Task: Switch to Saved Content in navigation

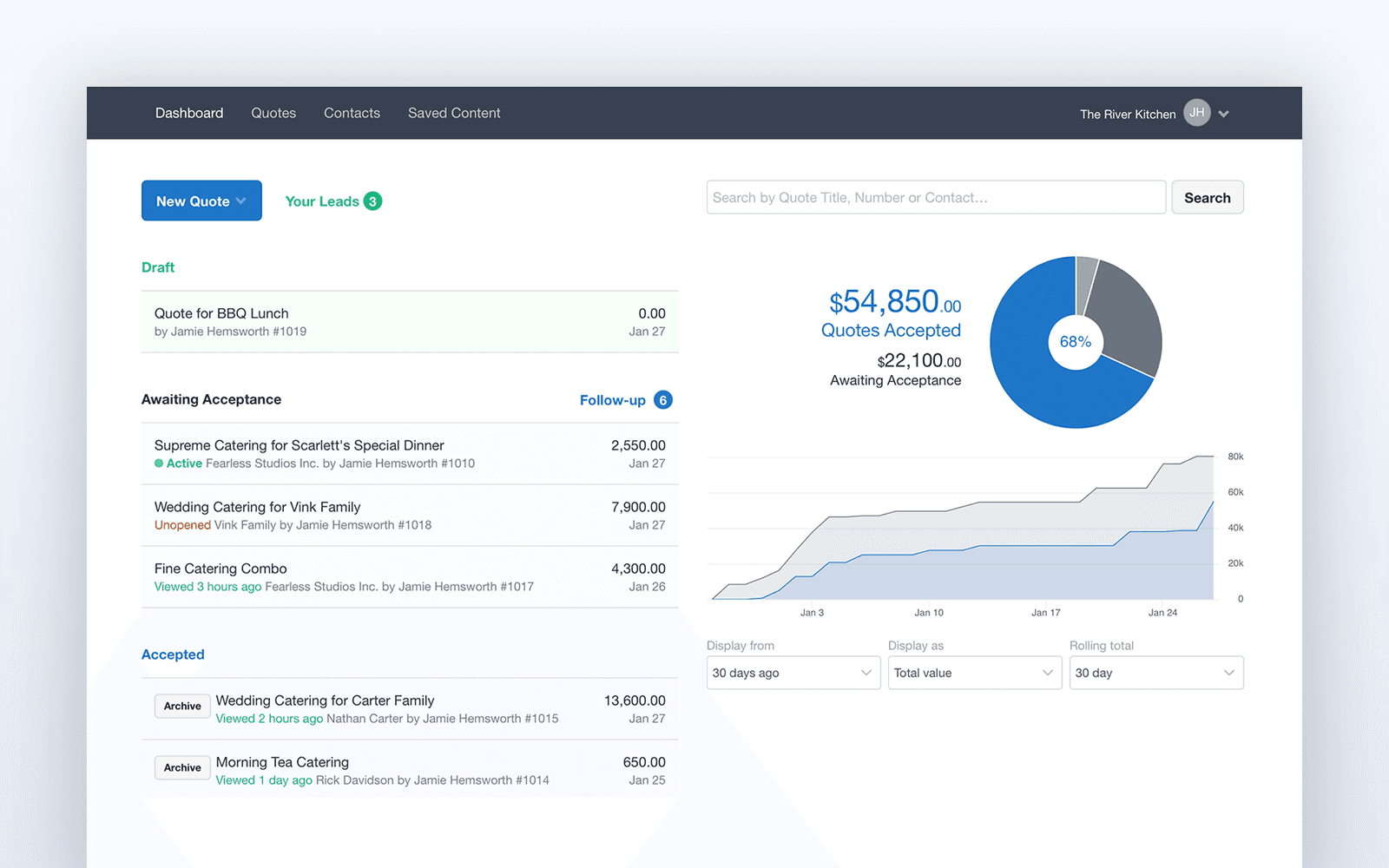Action: [454, 113]
